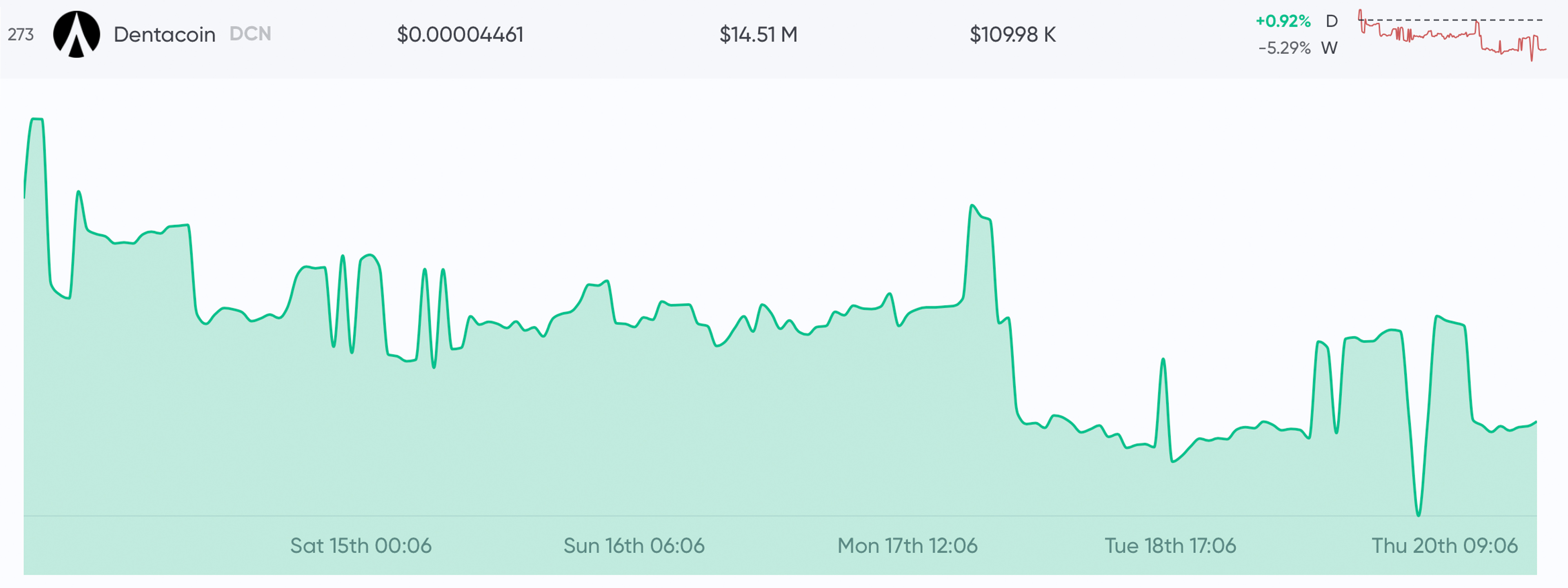Screen dimensions: 1568x588
Task: Click the Sun 16th 06:06 axis label
Action: point(634,545)
